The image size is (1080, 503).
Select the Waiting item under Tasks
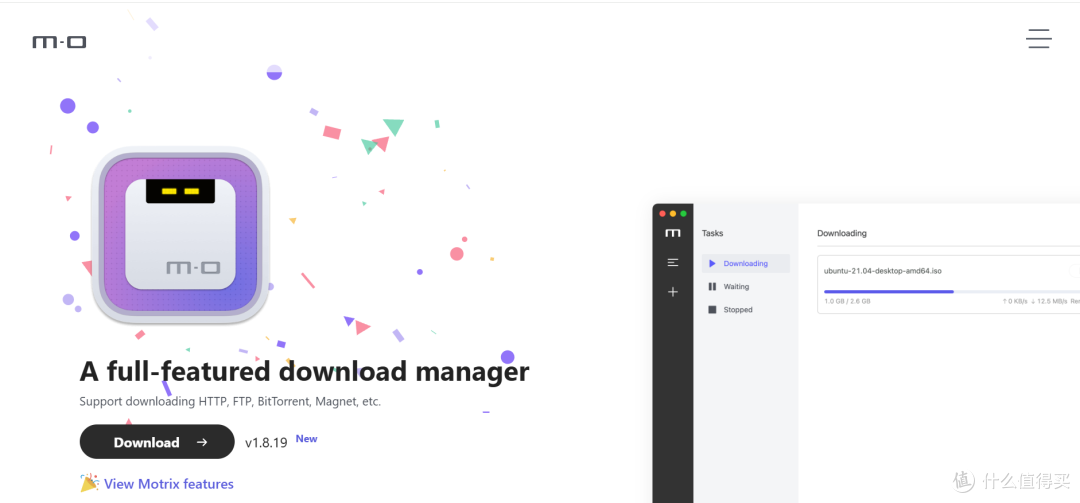746,287
